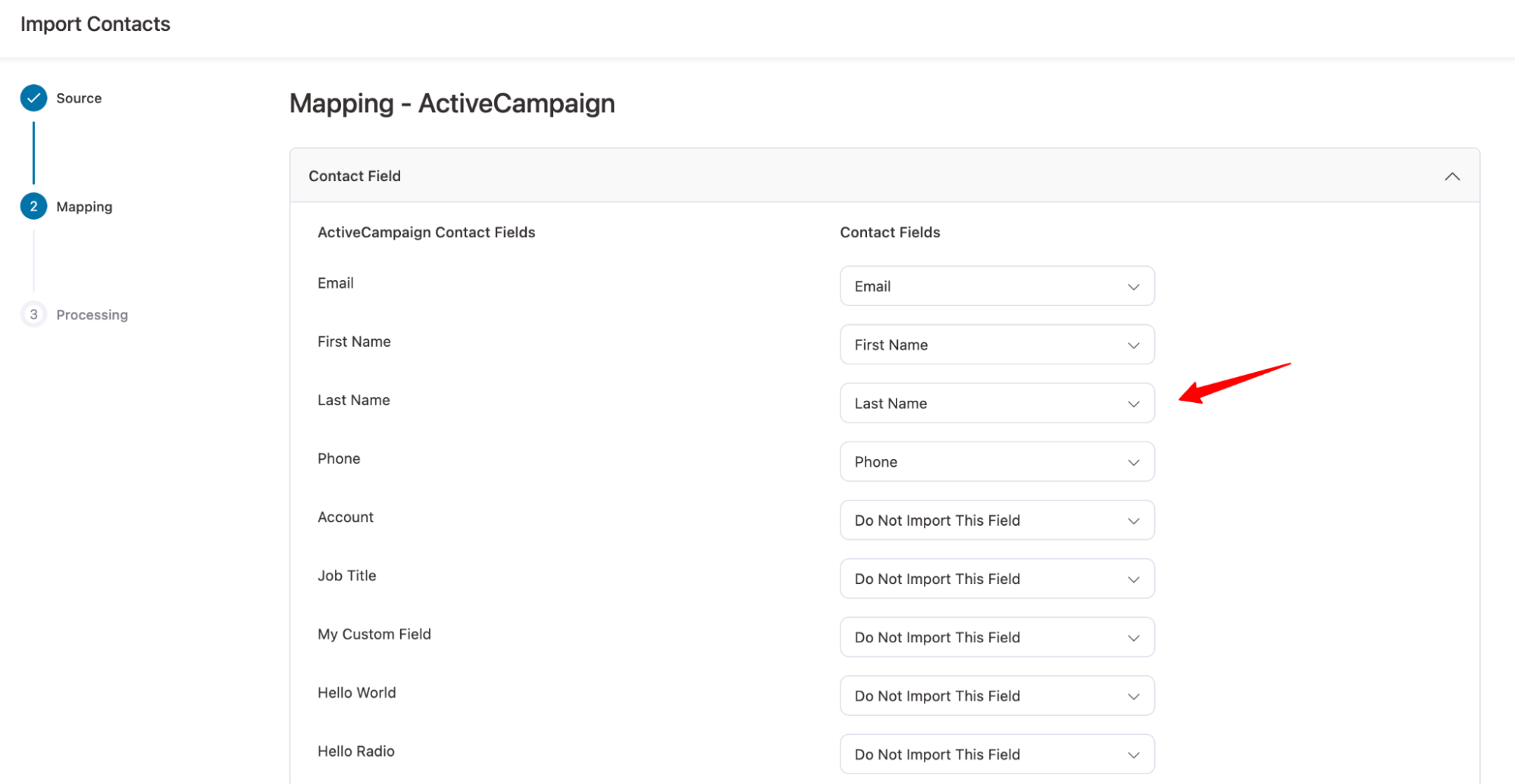Open the Phone mapping dropdown
This screenshot has width=1515, height=784.
click(x=996, y=462)
